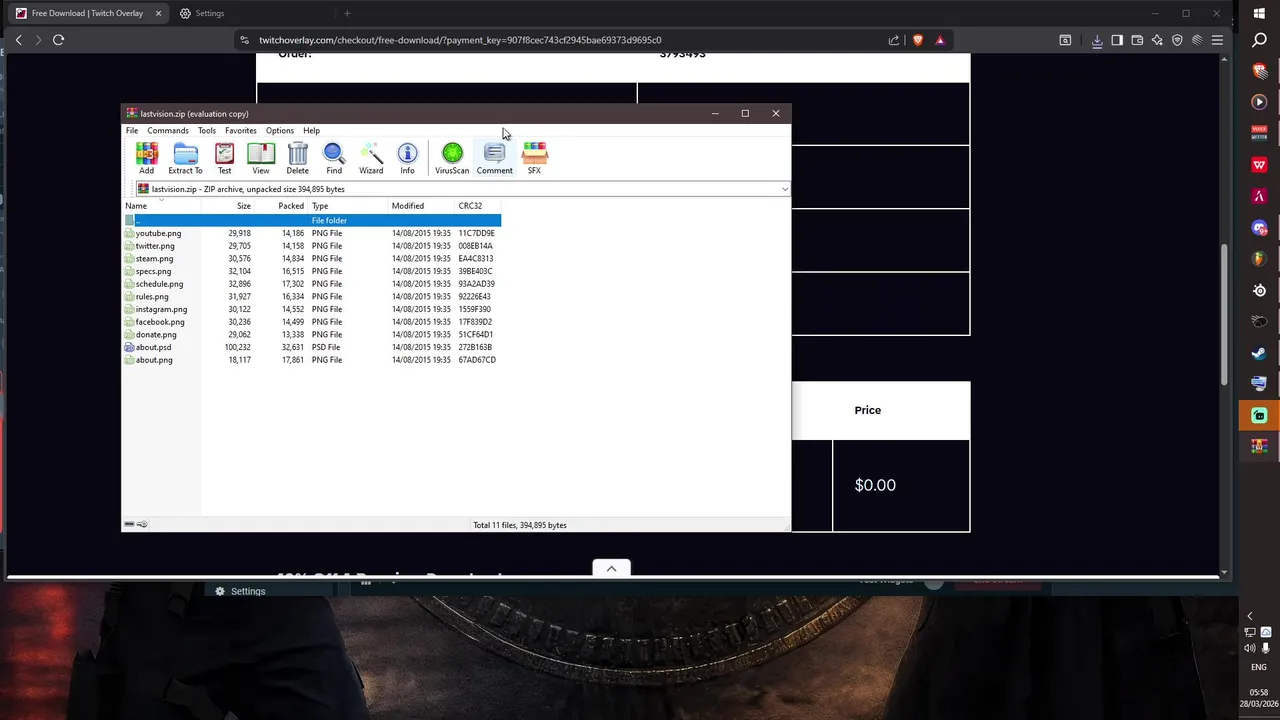Click the Brave Shields lion icon
The width and height of the screenshot is (1280, 720).
point(918,40)
